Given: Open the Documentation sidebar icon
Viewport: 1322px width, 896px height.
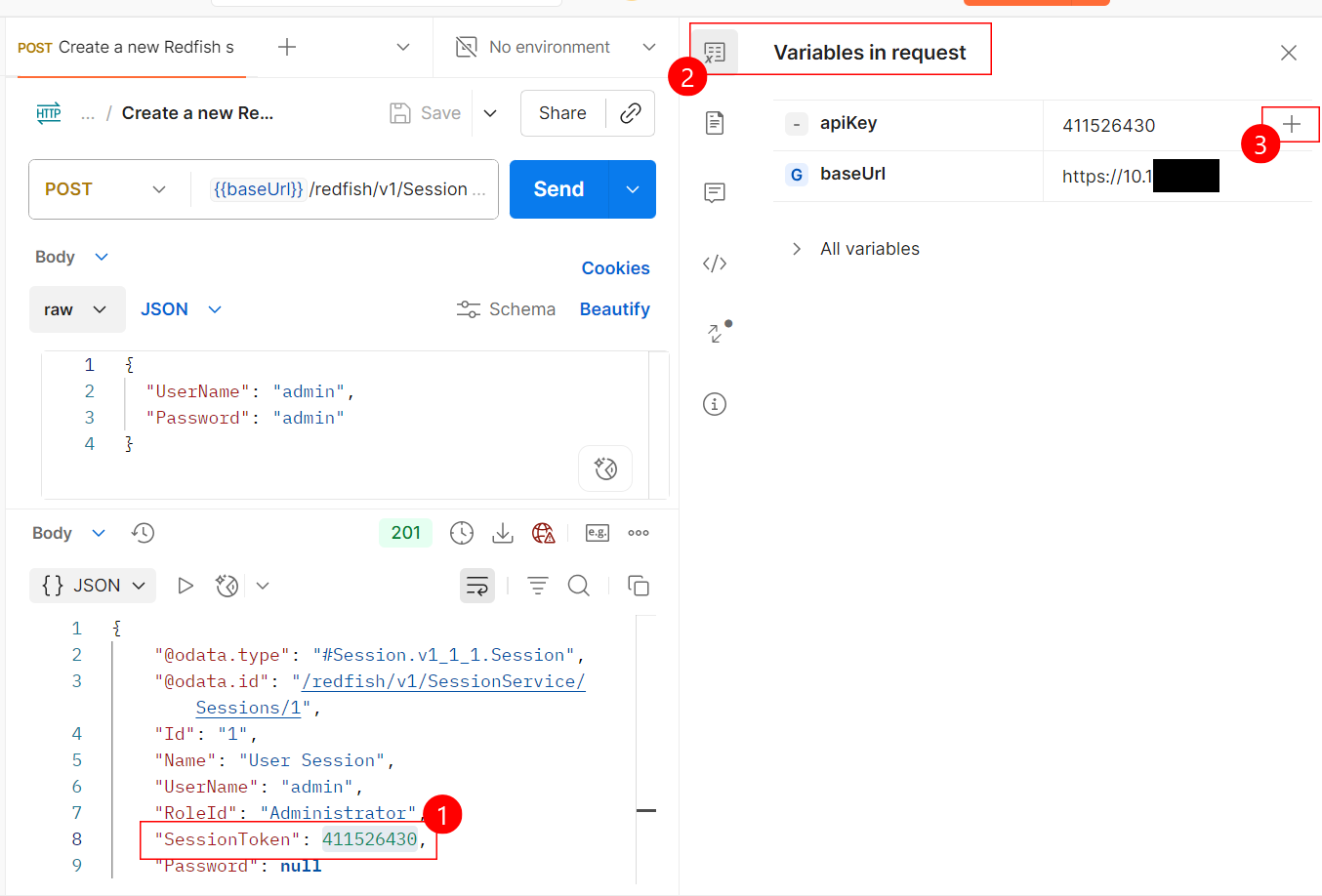Looking at the screenshot, I should click(x=715, y=123).
